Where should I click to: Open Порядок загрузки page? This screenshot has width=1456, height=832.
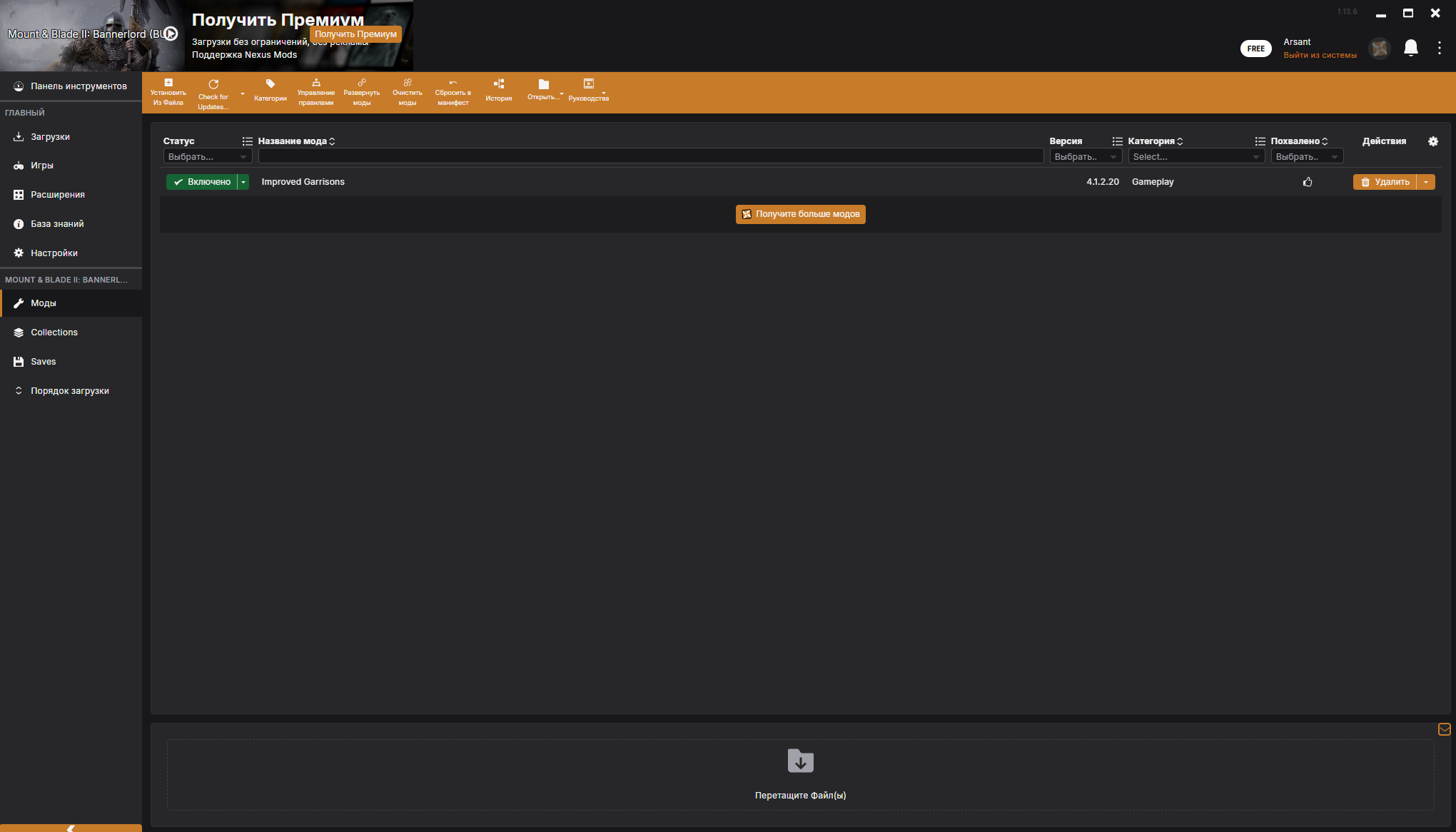point(71,391)
